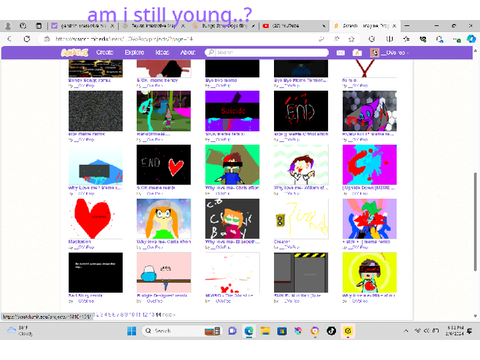The width and height of the screenshot is (480, 360).
Task: Click the browser refresh icon
Action: click(x=27, y=39)
